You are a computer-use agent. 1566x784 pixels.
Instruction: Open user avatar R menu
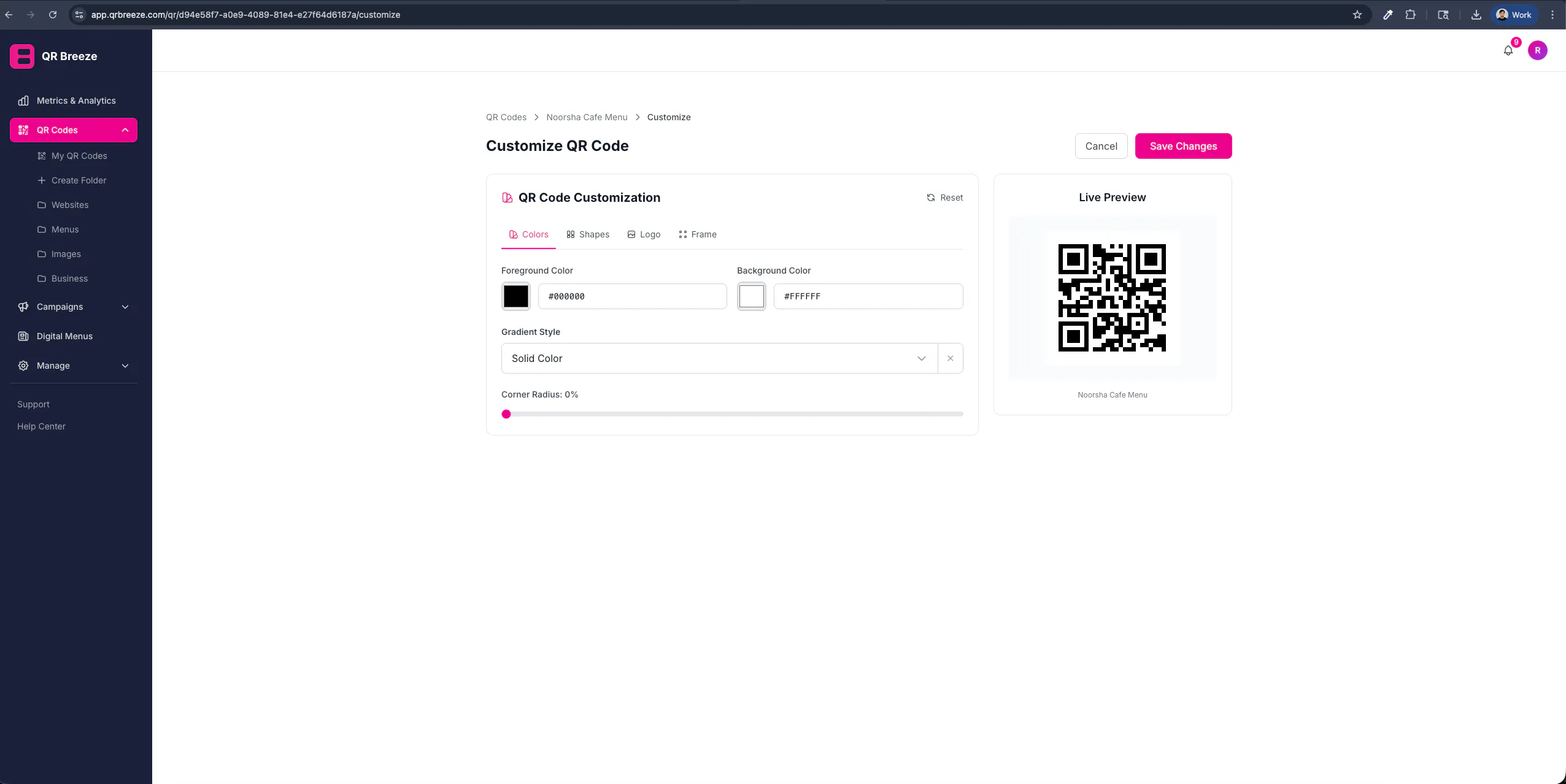click(1537, 50)
